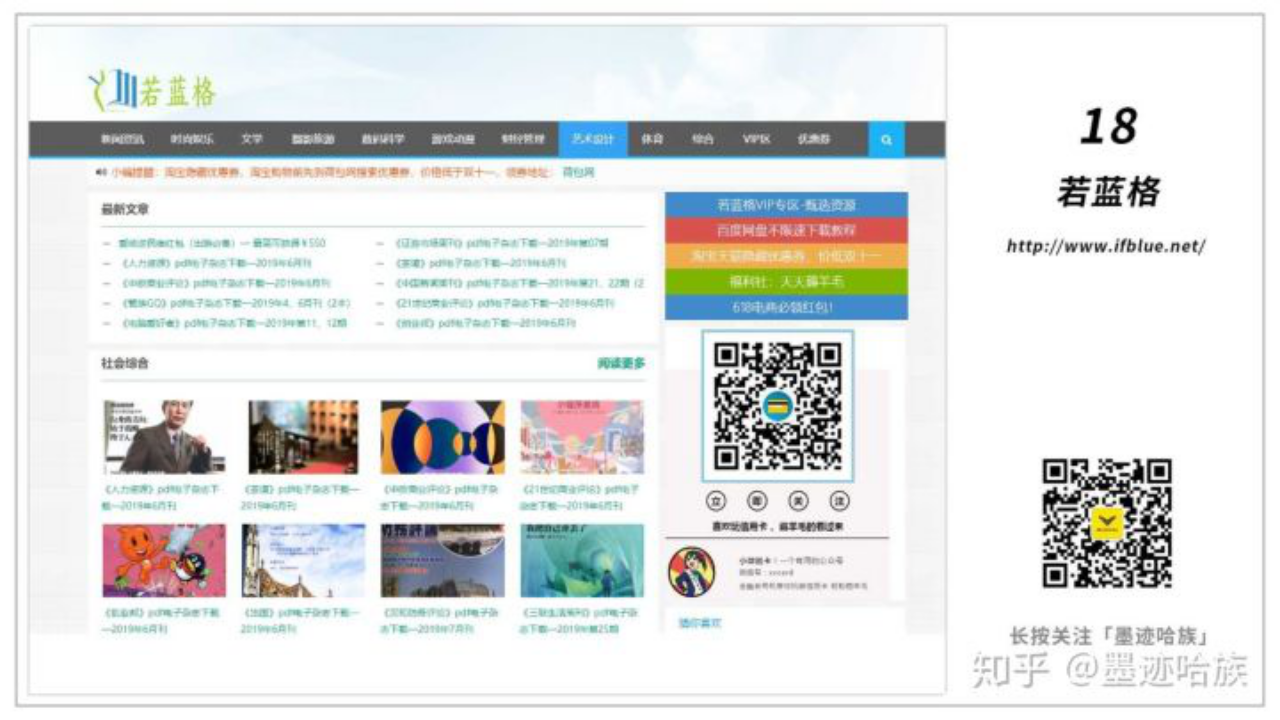The height and width of the screenshot is (720, 1280).
Task: Open thumbnail of man in suit
Action: [x=164, y=437]
